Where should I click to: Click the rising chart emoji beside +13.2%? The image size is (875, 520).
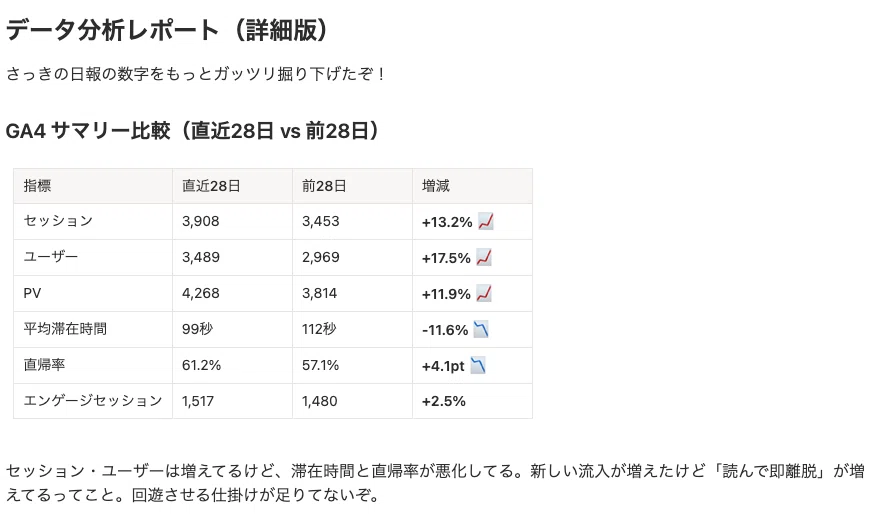(486, 222)
